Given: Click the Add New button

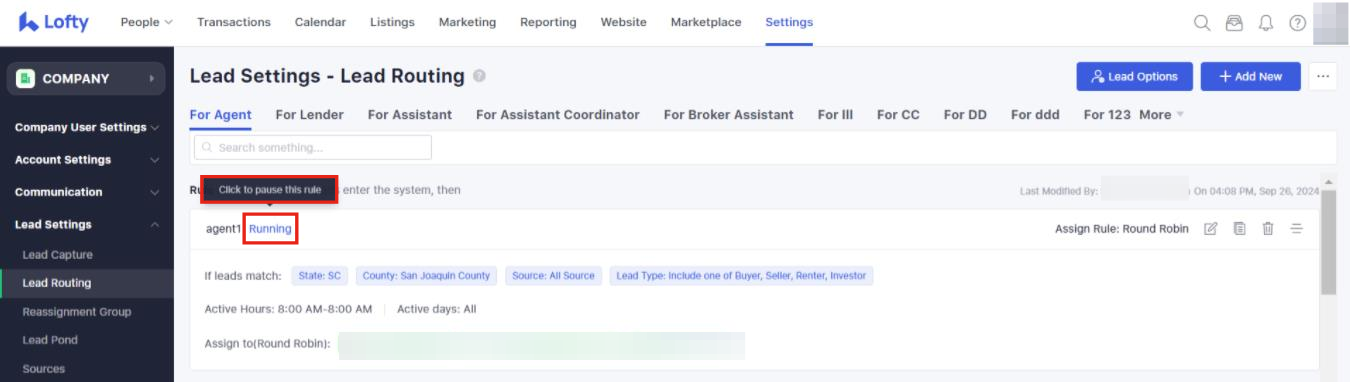Looking at the screenshot, I should click(x=1250, y=76).
